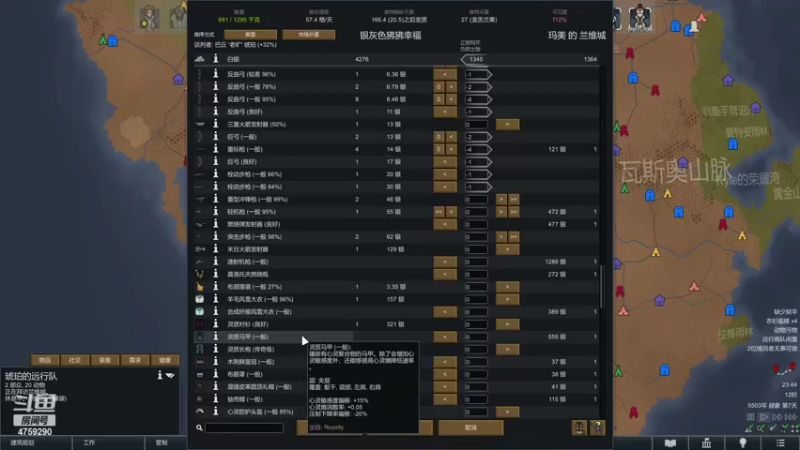Open 需求 tab in caravan panel

(x=135, y=360)
